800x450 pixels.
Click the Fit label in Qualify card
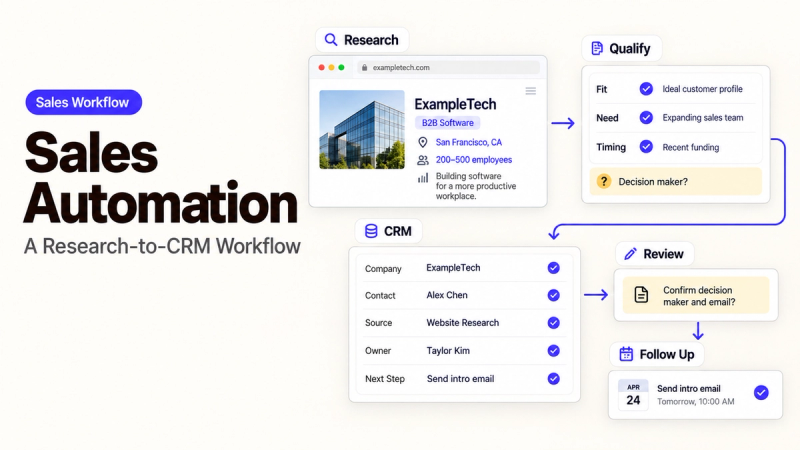[x=602, y=89]
